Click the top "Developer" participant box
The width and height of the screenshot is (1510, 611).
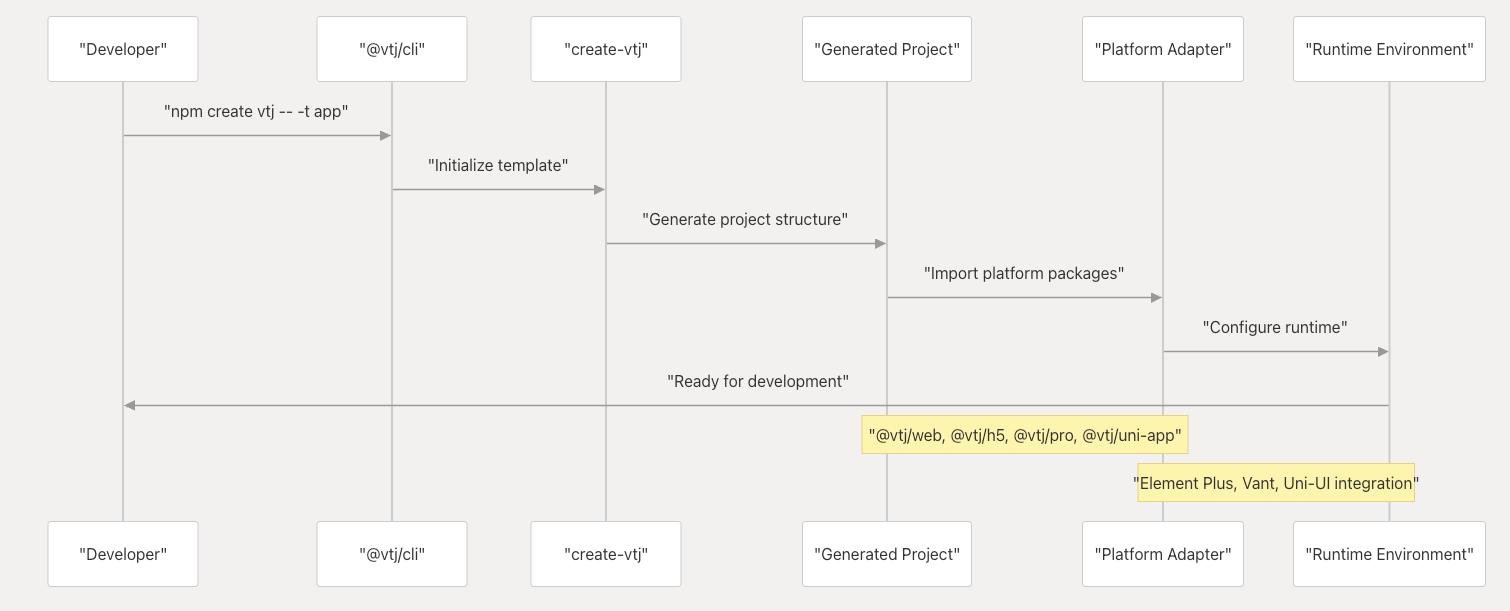(123, 49)
